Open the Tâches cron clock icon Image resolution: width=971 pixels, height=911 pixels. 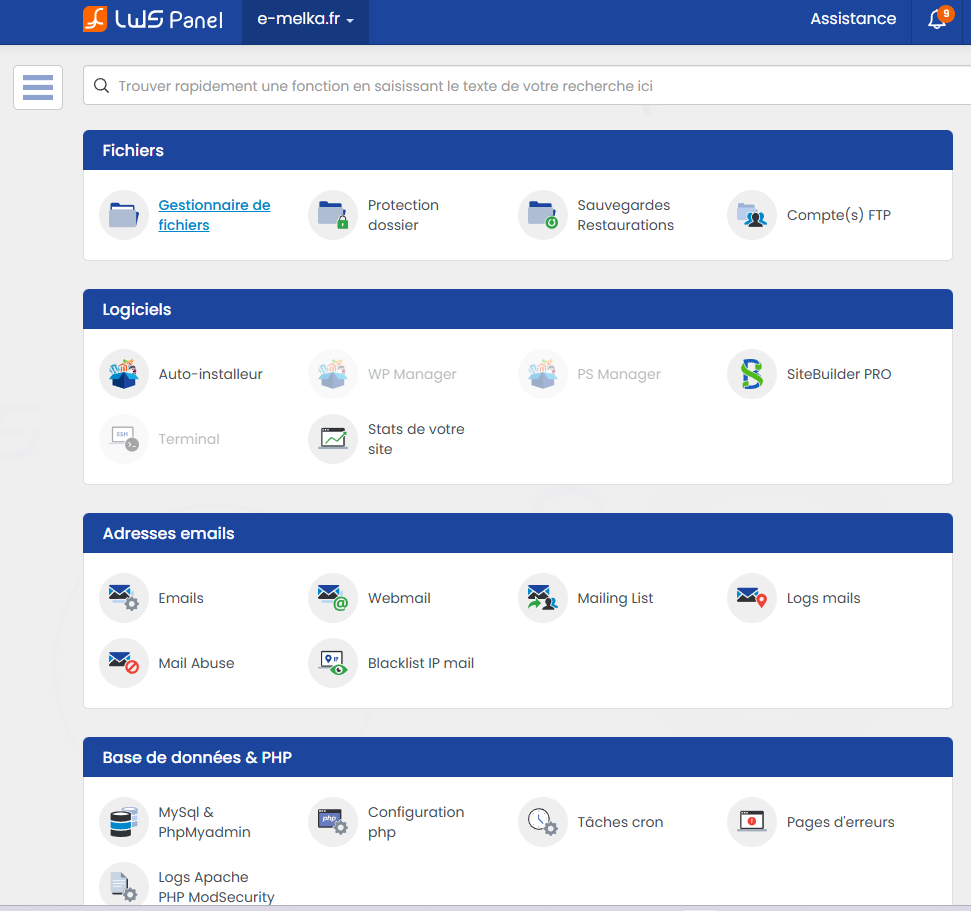(x=543, y=822)
